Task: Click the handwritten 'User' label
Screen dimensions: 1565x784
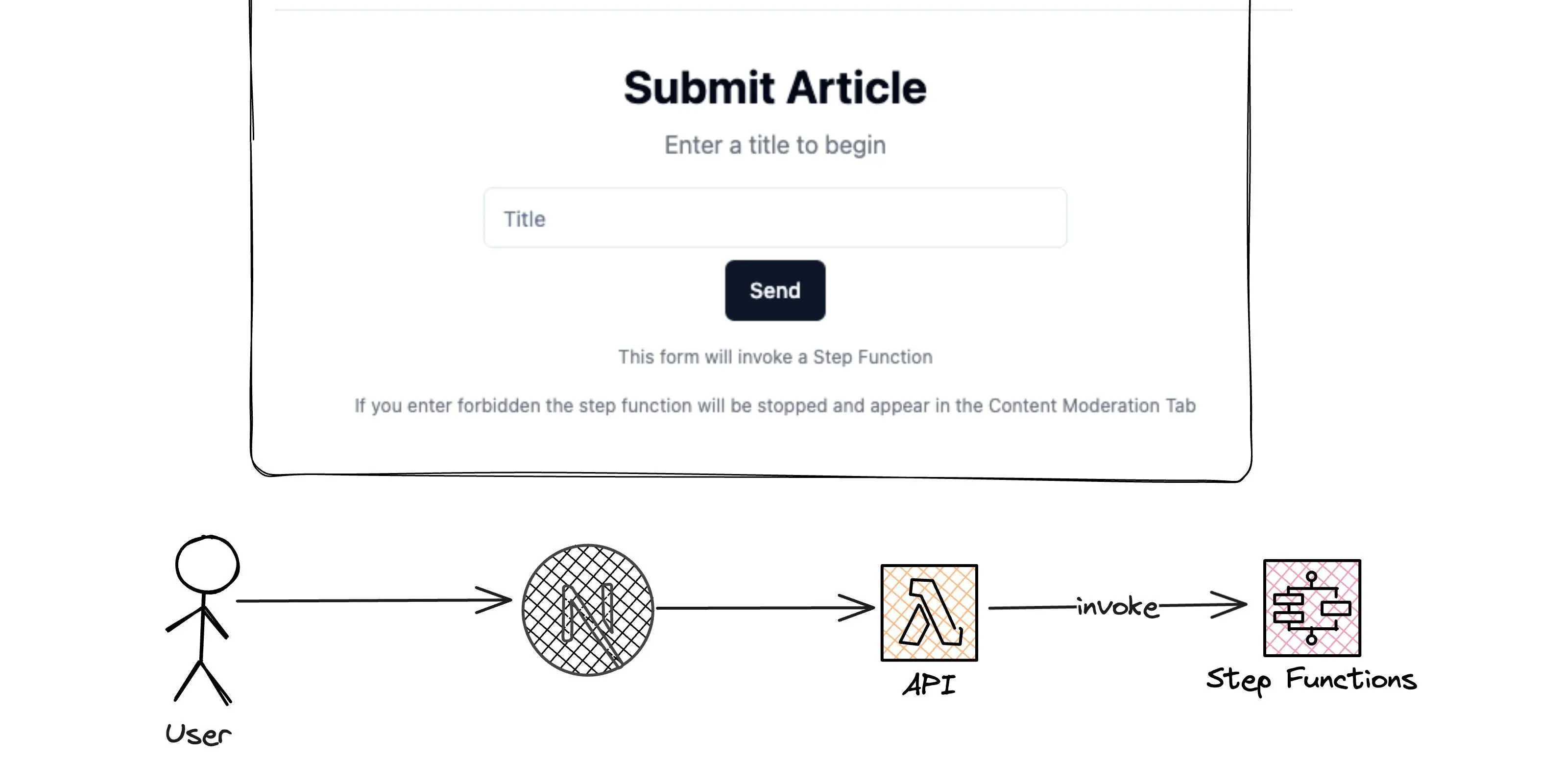Action: (198, 734)
